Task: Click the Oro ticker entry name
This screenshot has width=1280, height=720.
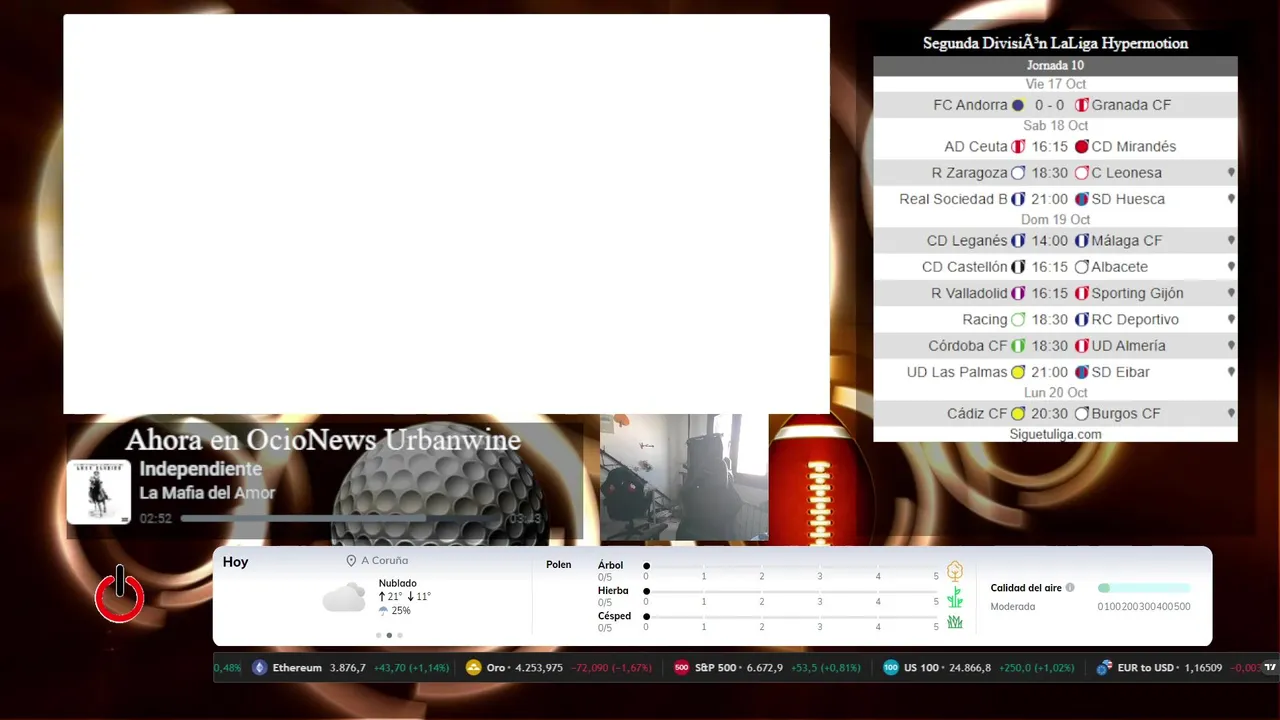Action: 496,668
